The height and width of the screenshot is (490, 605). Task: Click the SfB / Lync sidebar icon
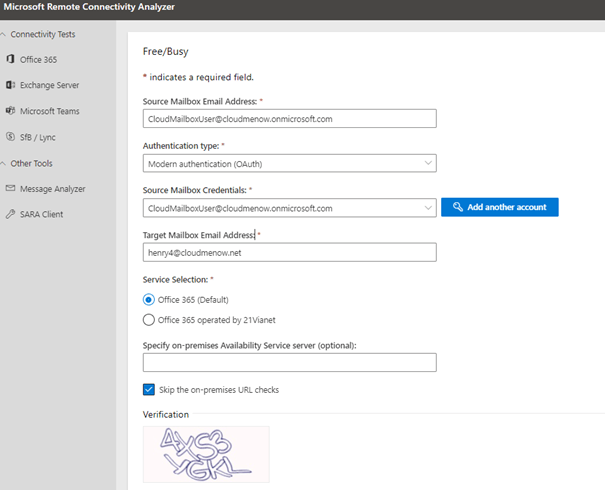10,137
